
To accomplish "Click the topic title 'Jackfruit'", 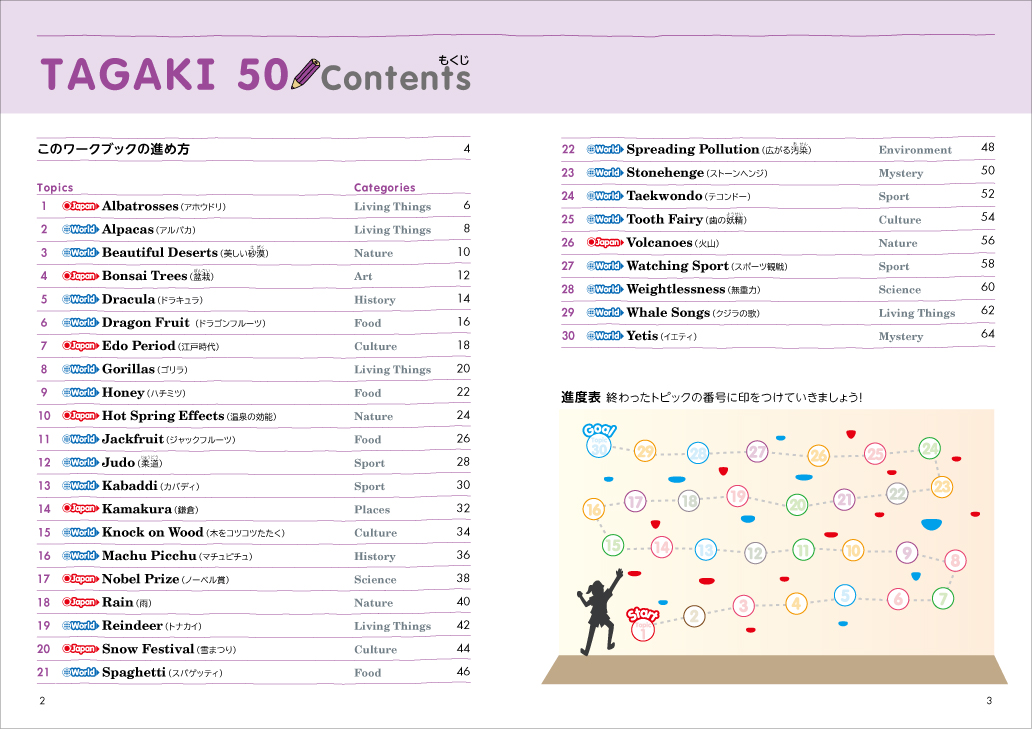I will pyautogui.click(x=133, y=439).
